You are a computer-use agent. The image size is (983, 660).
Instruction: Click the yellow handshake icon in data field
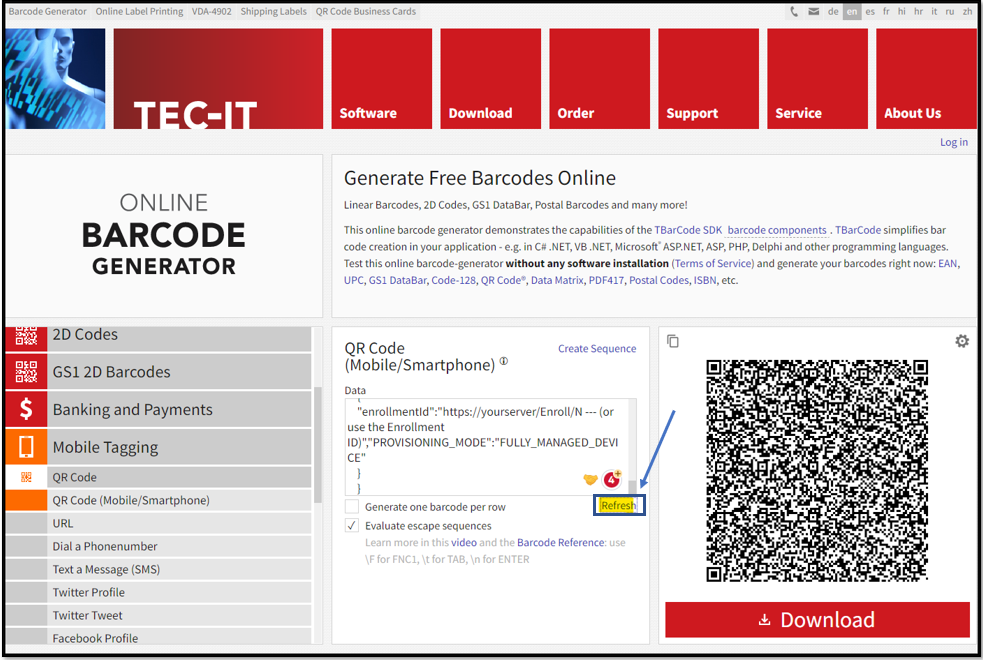click(590, 479)
